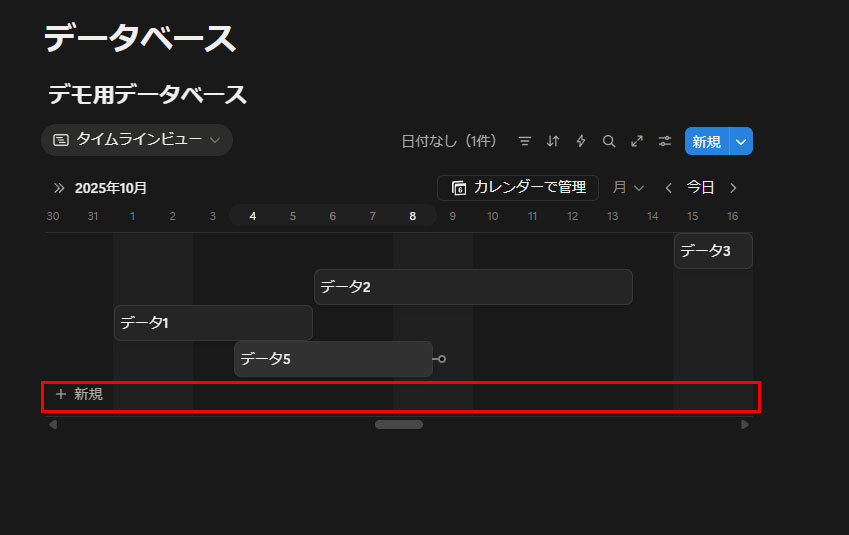Image resolution: width=849 pixels, height=535 pixels.
Task: Expand the dropdown arrow beside blue 新規
Action: (741, 142)
